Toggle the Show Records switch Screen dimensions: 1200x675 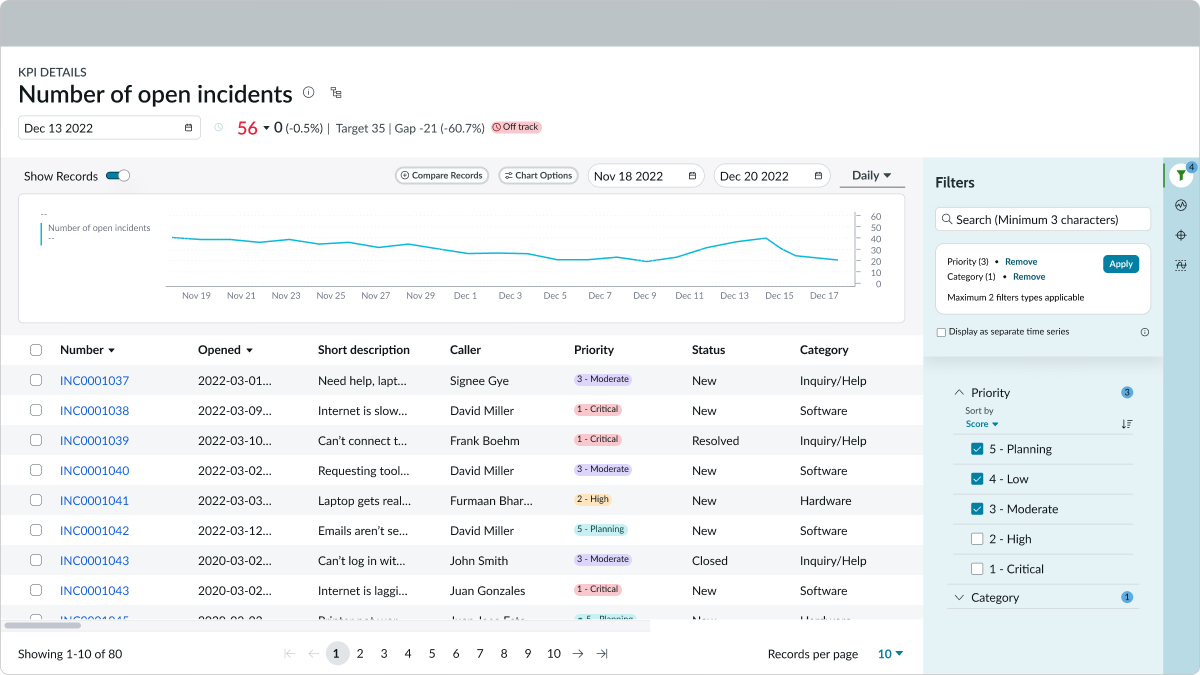click(118, 176)
